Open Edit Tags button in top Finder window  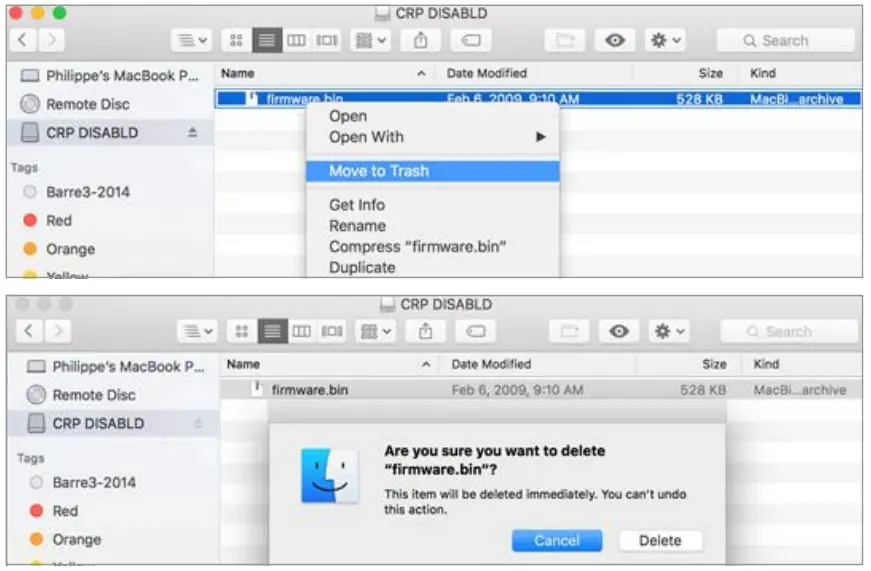tap(470, 40)
